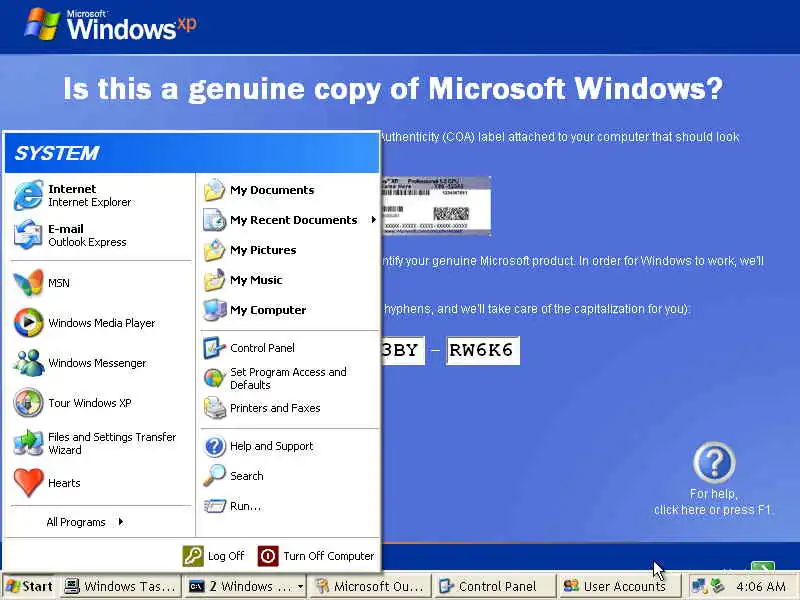Click the My Recent Documents icon
800x600 pixels.
pos(214,220)
